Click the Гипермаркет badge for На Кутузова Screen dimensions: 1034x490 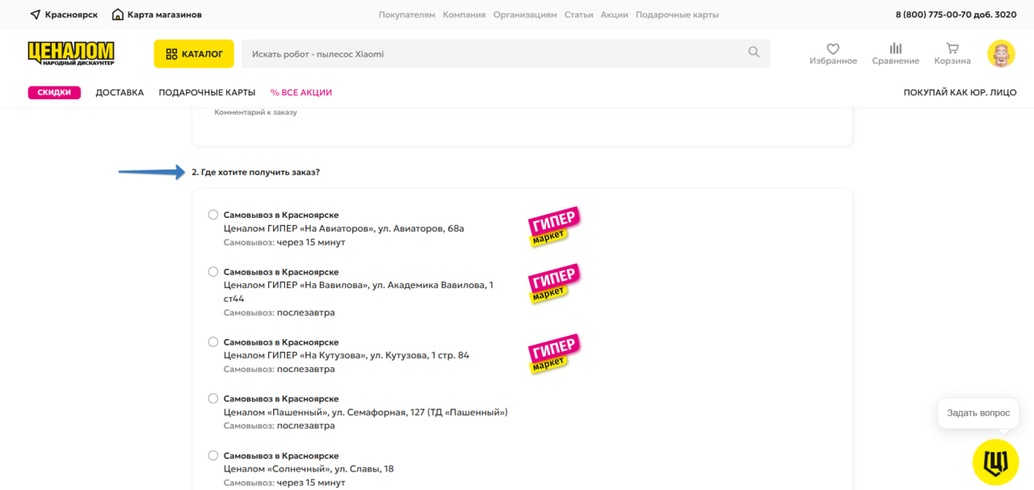555,353
